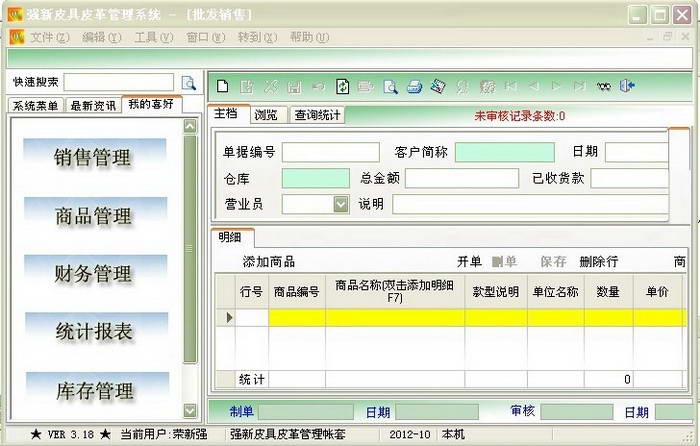The image size is (700, 446).
Task: Switch to the 系统菜单 tab
Action: [36, 106]
